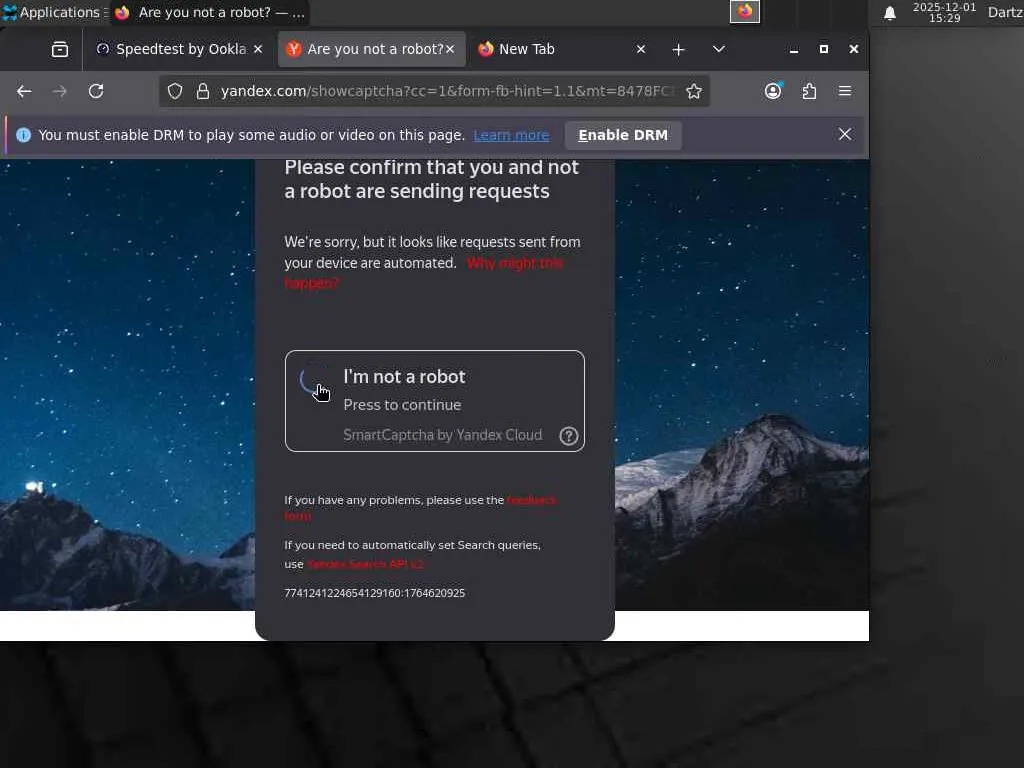This screenshot has height=768, width=1024.
Task: Open the Firefox hamburger menu
Action: tap(844, 91)
